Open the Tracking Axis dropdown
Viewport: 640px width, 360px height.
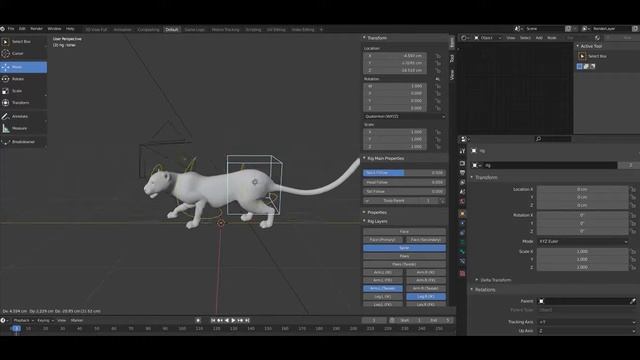(587, 322)
